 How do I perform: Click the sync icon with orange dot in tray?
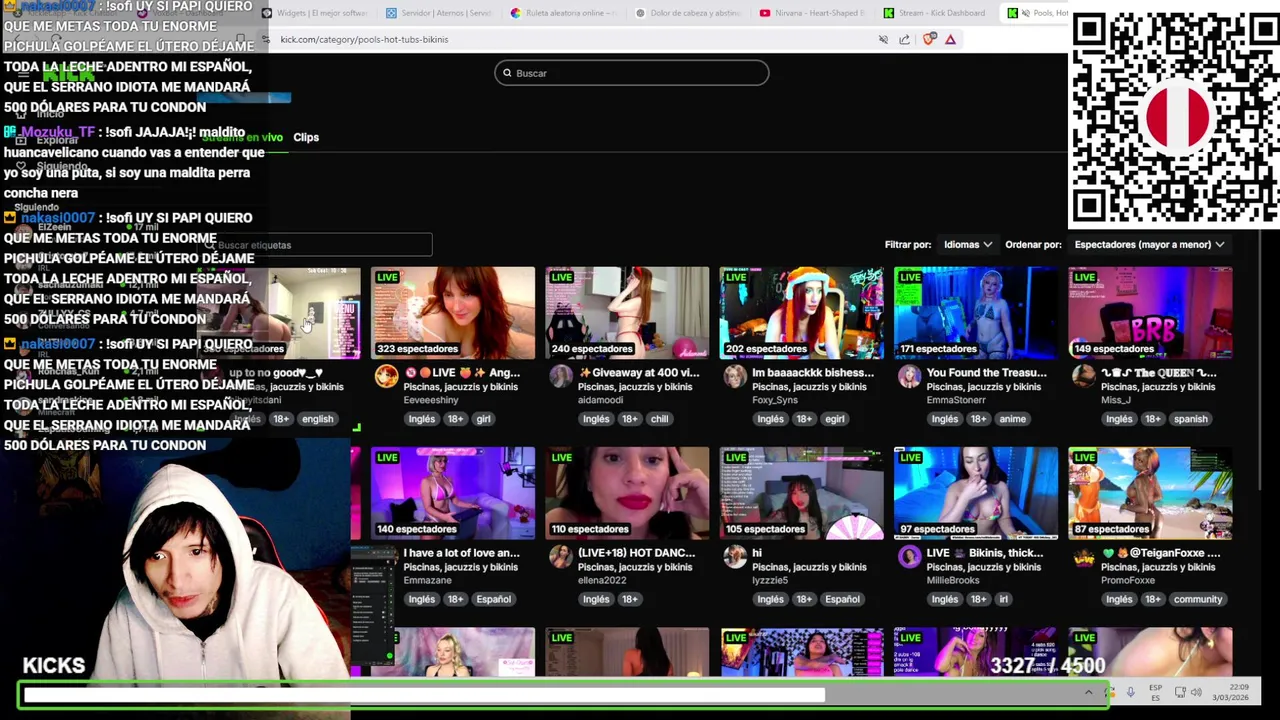coord(1108,692)
